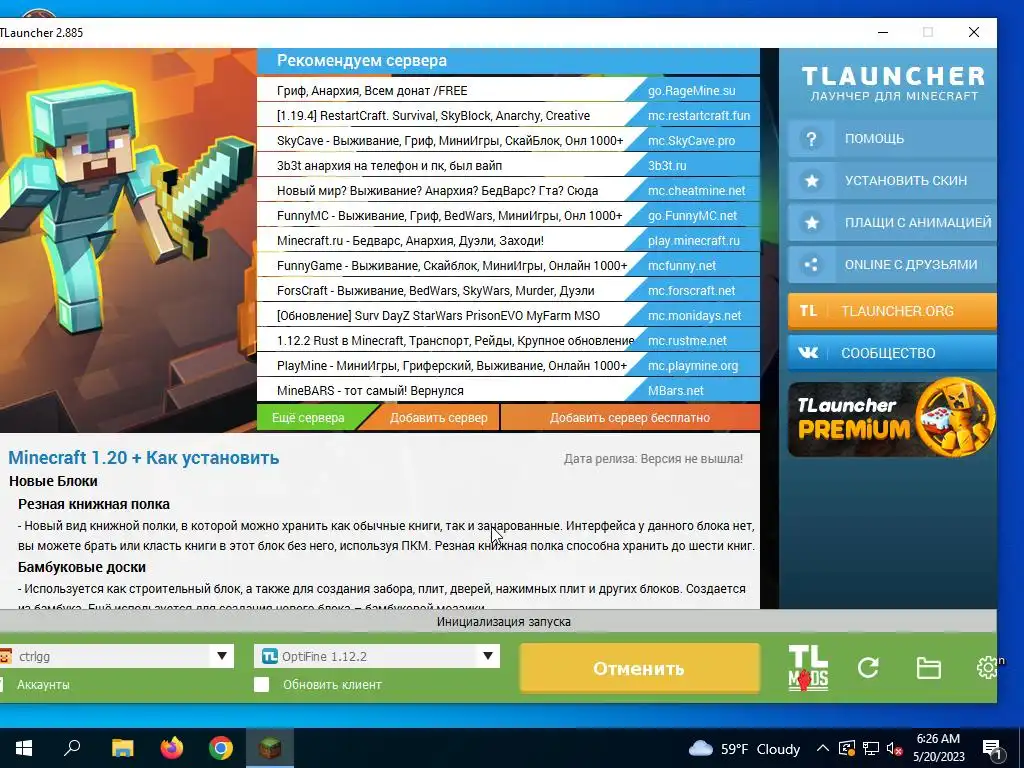The image size is (1024, 768).
Task: Open the TL Mods icon
Action: [808, 667]
